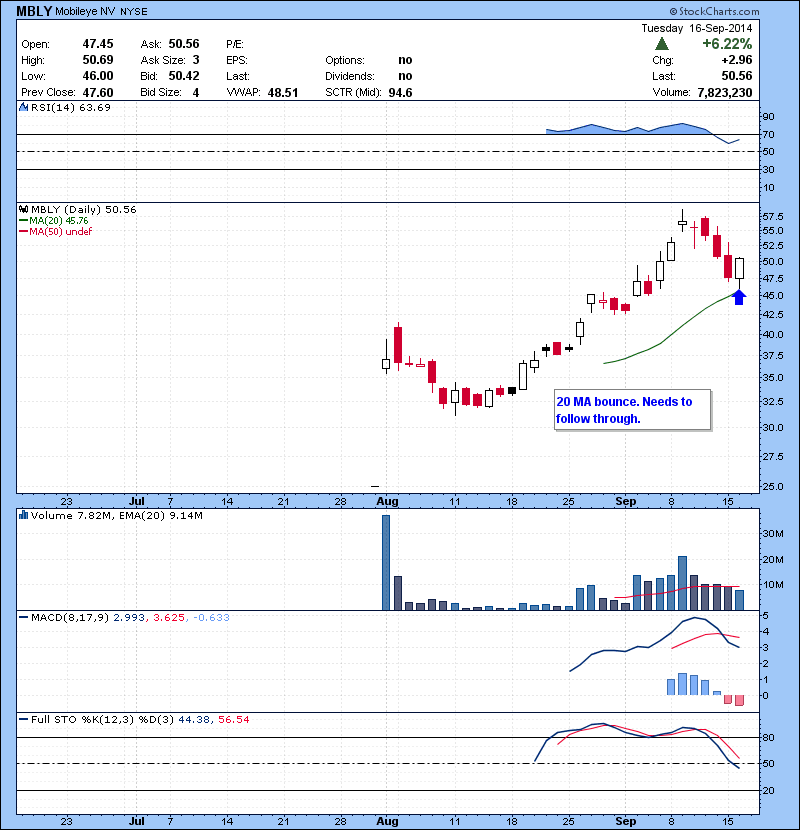Click the P/E label
800x830 pixels.
pyautogui.click(x=235, y=44)
